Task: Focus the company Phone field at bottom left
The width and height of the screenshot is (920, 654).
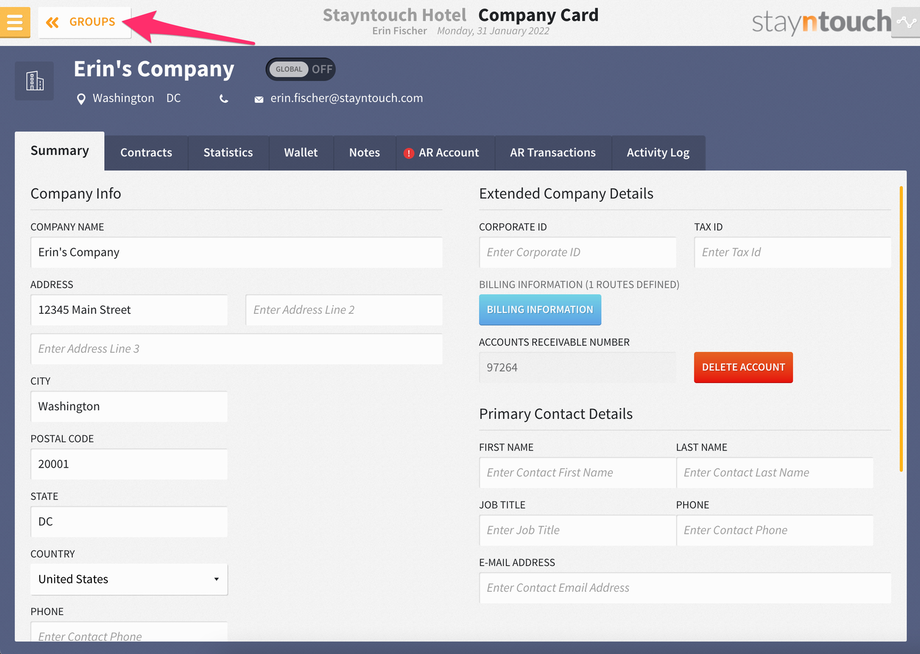Action: click(x=129, y=632)
